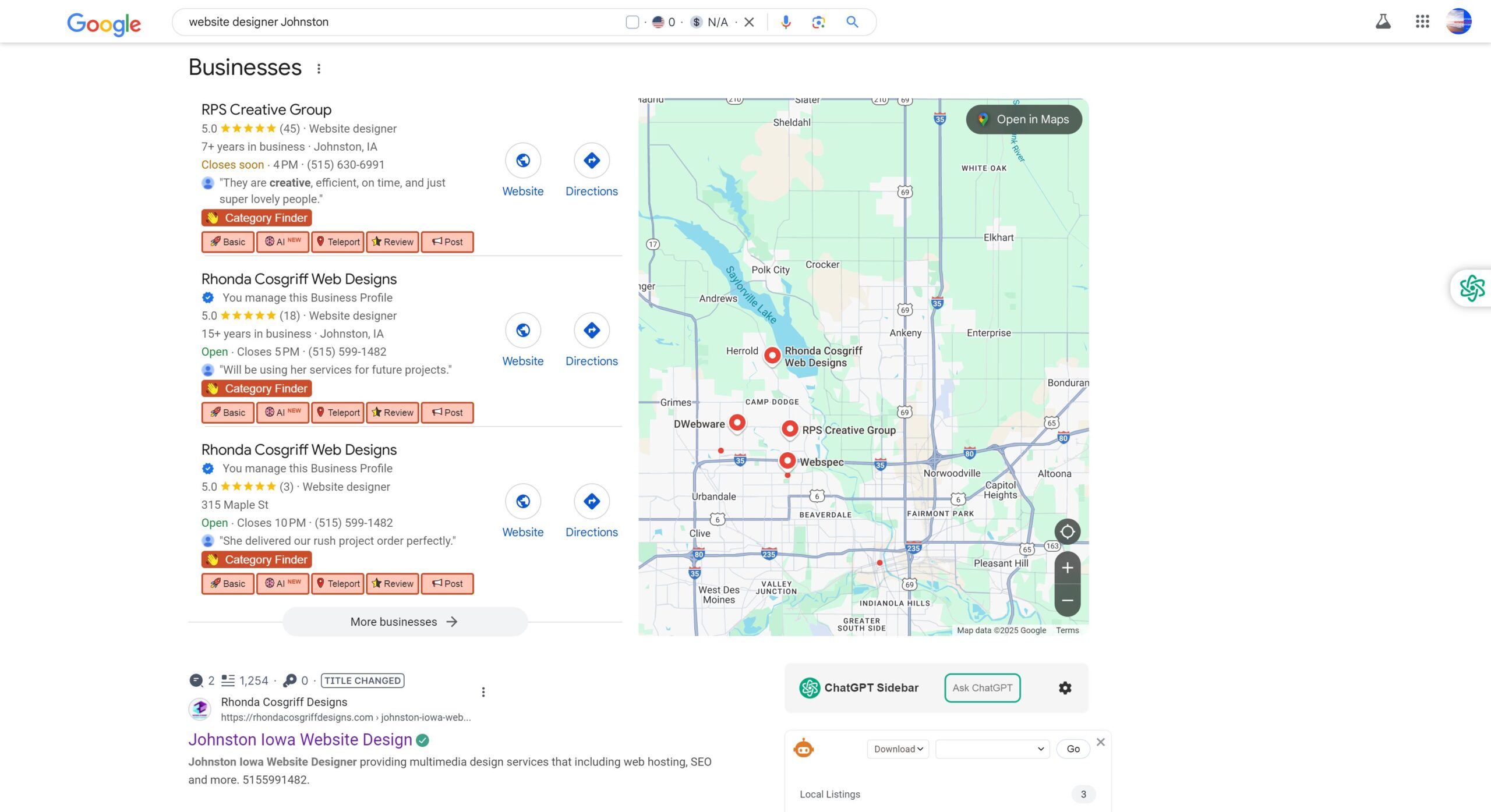Image resolution: width=1491 pixels, height=812 pixels.
Task: Click the "You manage this Business Profile" text above 18 reviews
Action: (307, 297)
